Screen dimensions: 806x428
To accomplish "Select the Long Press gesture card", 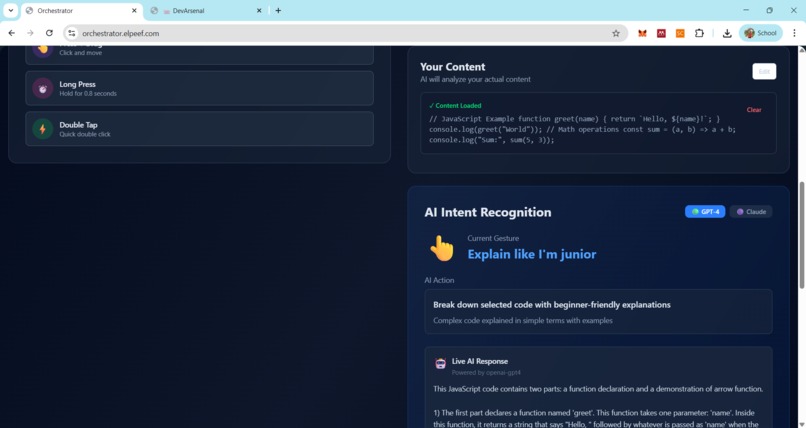I will pyautogui.click(x=199, y=88).
